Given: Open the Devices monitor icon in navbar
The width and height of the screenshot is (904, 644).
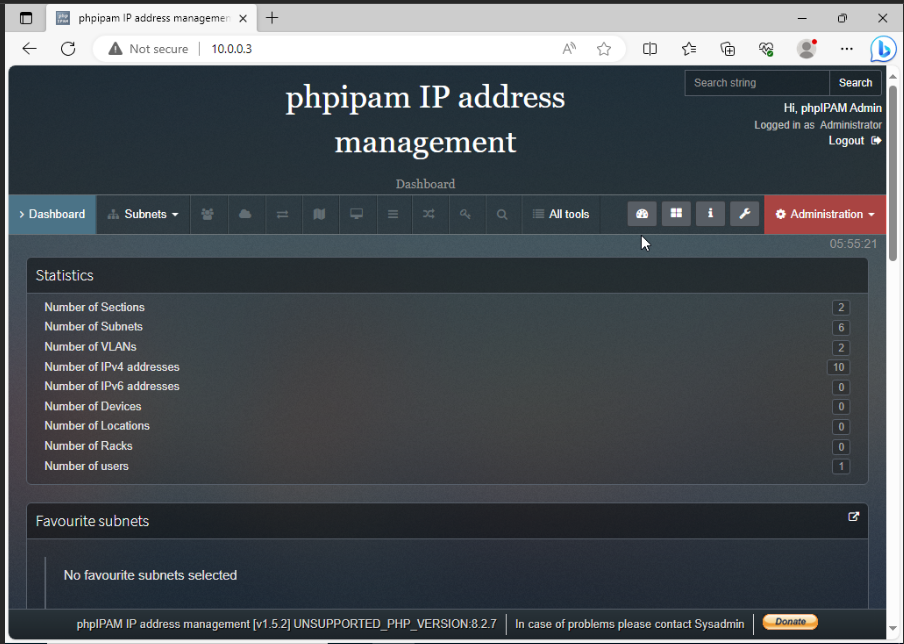Looking at the screenshot, I should click(x=357, y=214).
